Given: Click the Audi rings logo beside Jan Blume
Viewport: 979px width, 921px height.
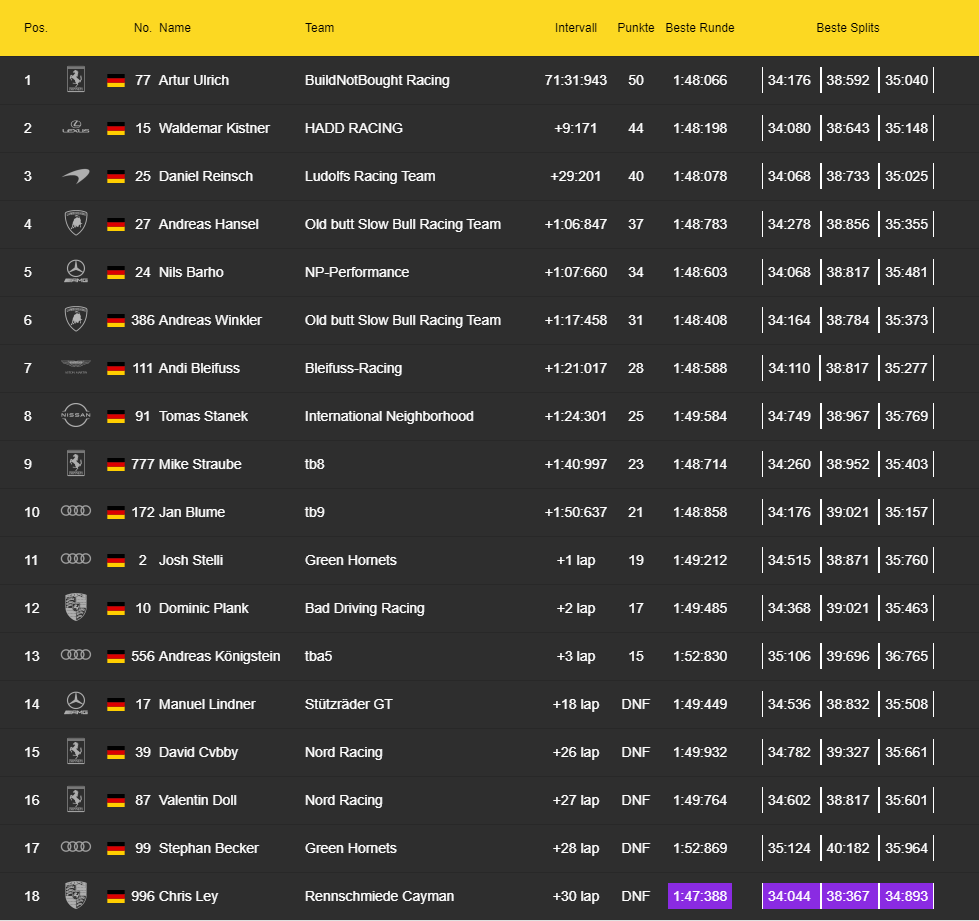Looking at the screenshot, I should click(x=75, y=512).
